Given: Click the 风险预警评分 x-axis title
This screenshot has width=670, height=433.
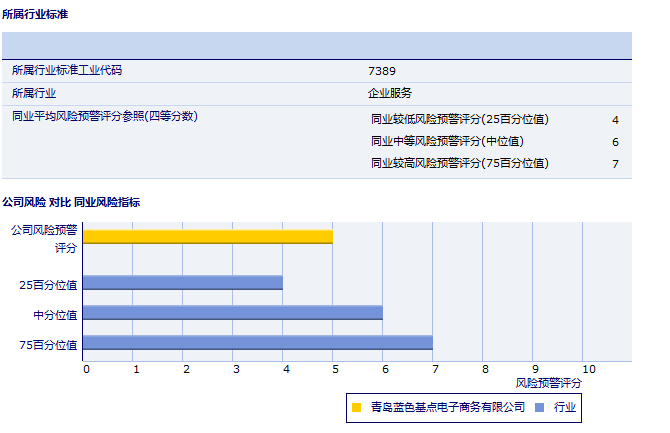Looking at the screenshot, I should pos(548,383).
